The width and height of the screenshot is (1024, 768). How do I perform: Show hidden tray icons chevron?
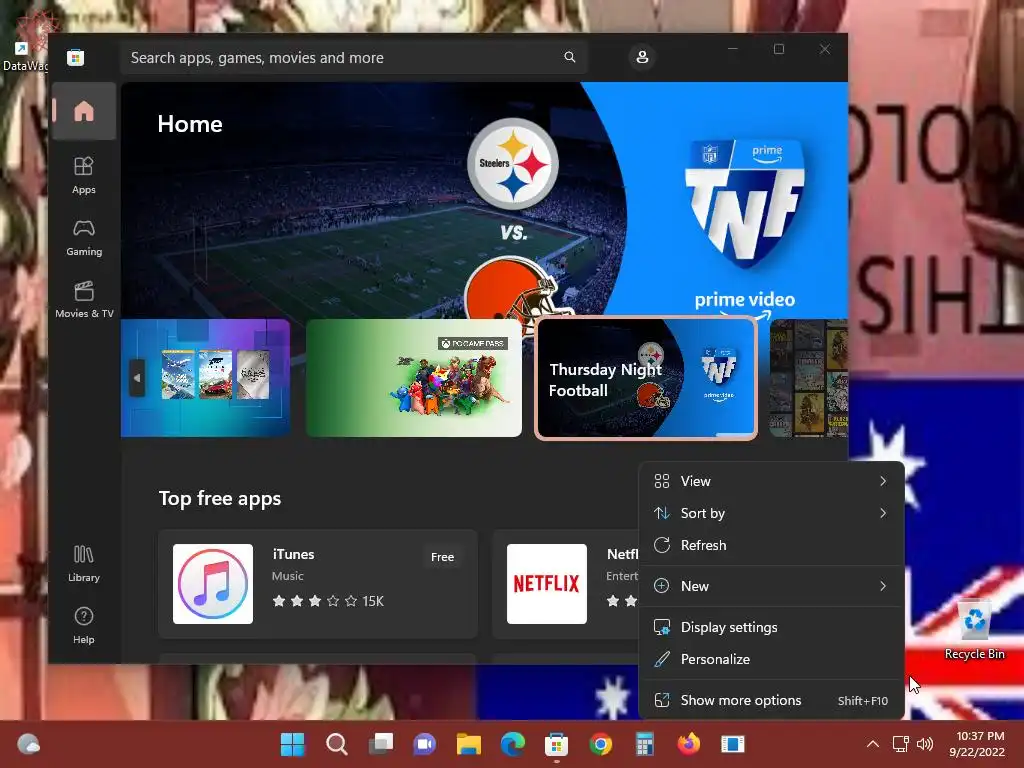(872, 744)
